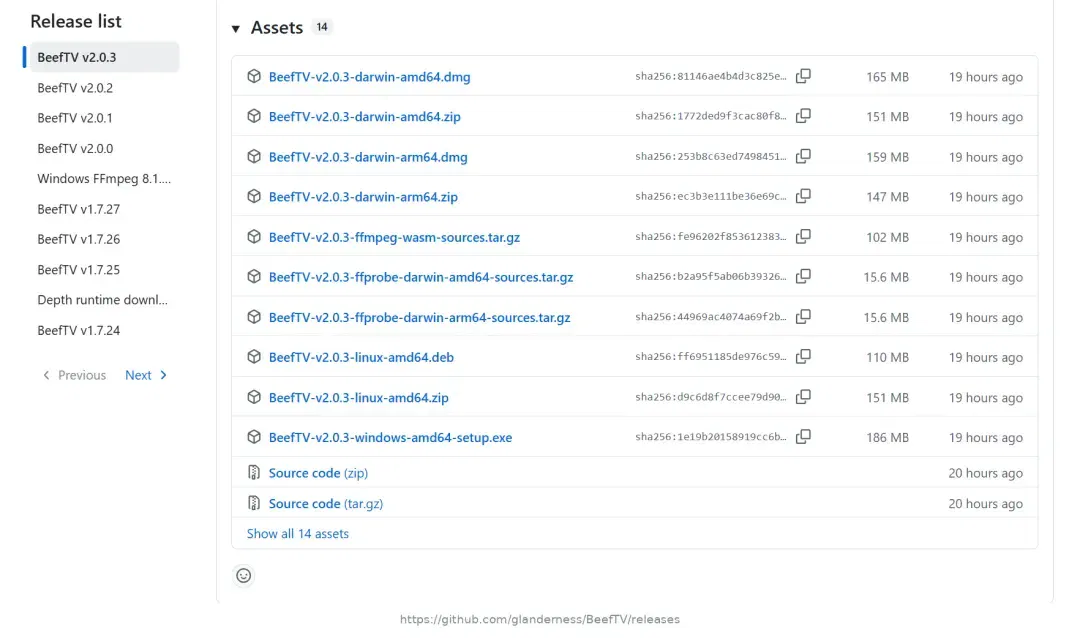The image size is (1080, 638).
Task: Download BeefTV-v2.0.3-darwin-amd64.zip
Action: pyautogui.click(x=364, y=116)
